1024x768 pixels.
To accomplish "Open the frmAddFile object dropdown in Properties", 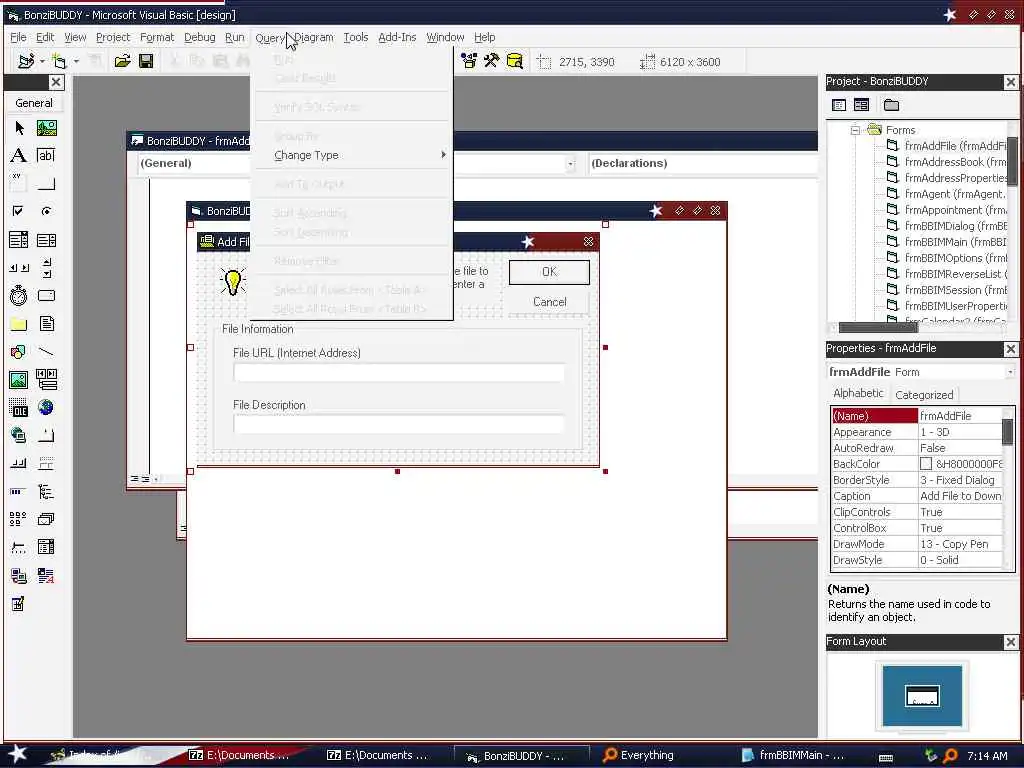I will point(1010,372).
